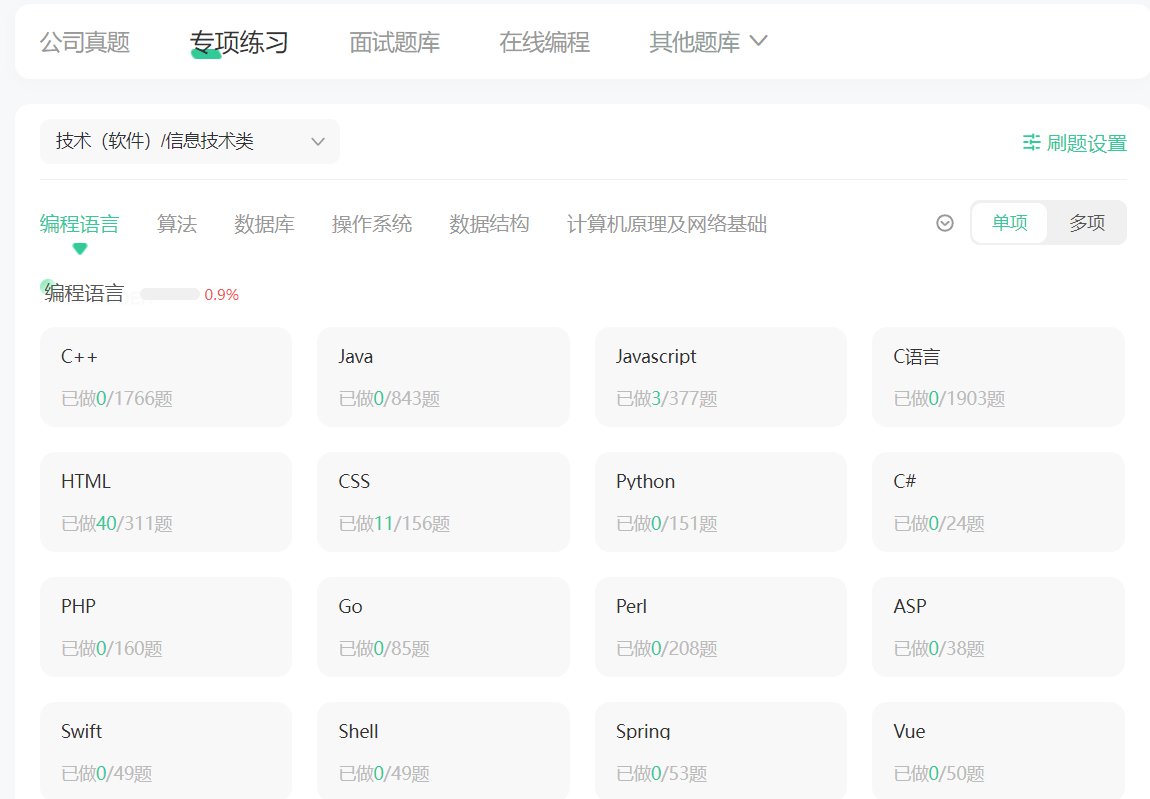1150x799 pixels.
Task: Click the 已做0/160题 count text
Action: point(111,649)
